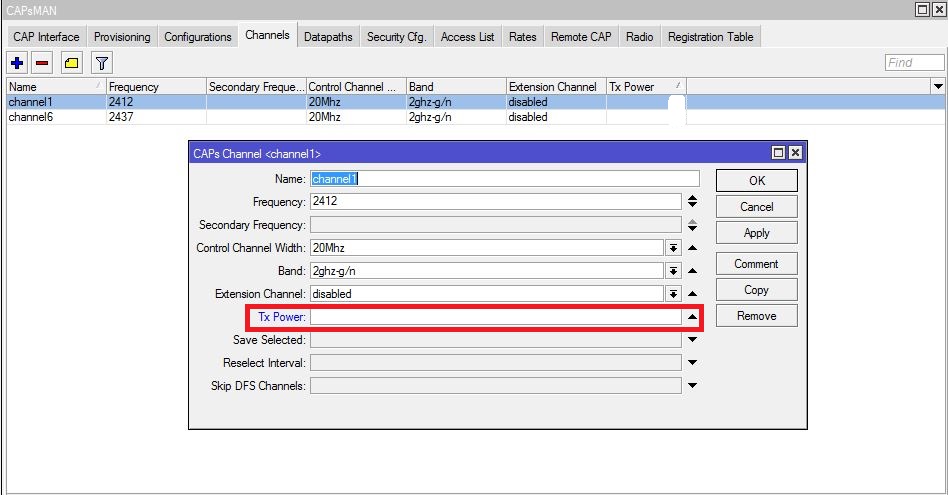Sort by Band column header
The height and width of the screenshot is (495, 948).
456,86
